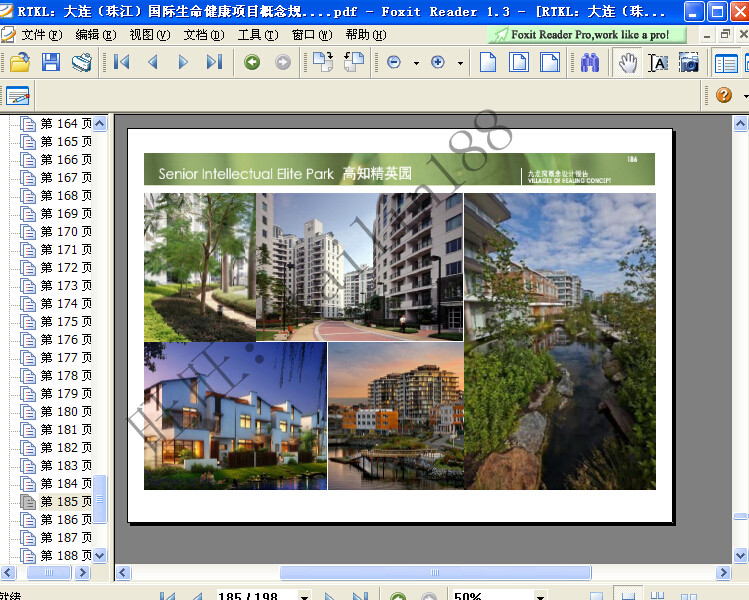Select 第 180 页 in the page list

click(x=66, y=411)
